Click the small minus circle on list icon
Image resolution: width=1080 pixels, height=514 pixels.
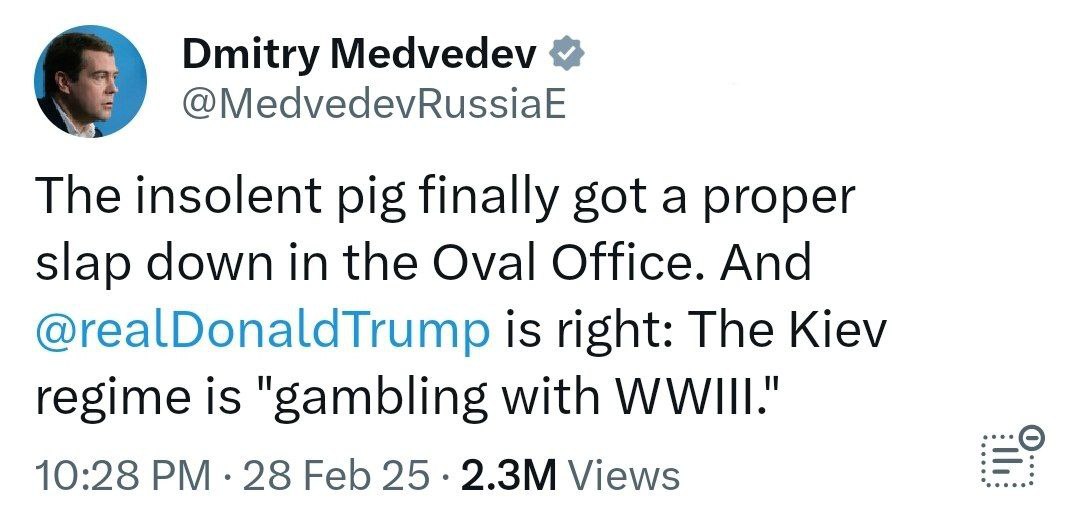[1035, 437]
